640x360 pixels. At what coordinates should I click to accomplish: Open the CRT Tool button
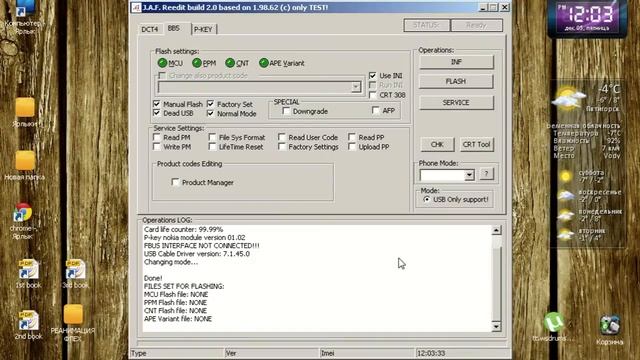(x=476, y=144)
